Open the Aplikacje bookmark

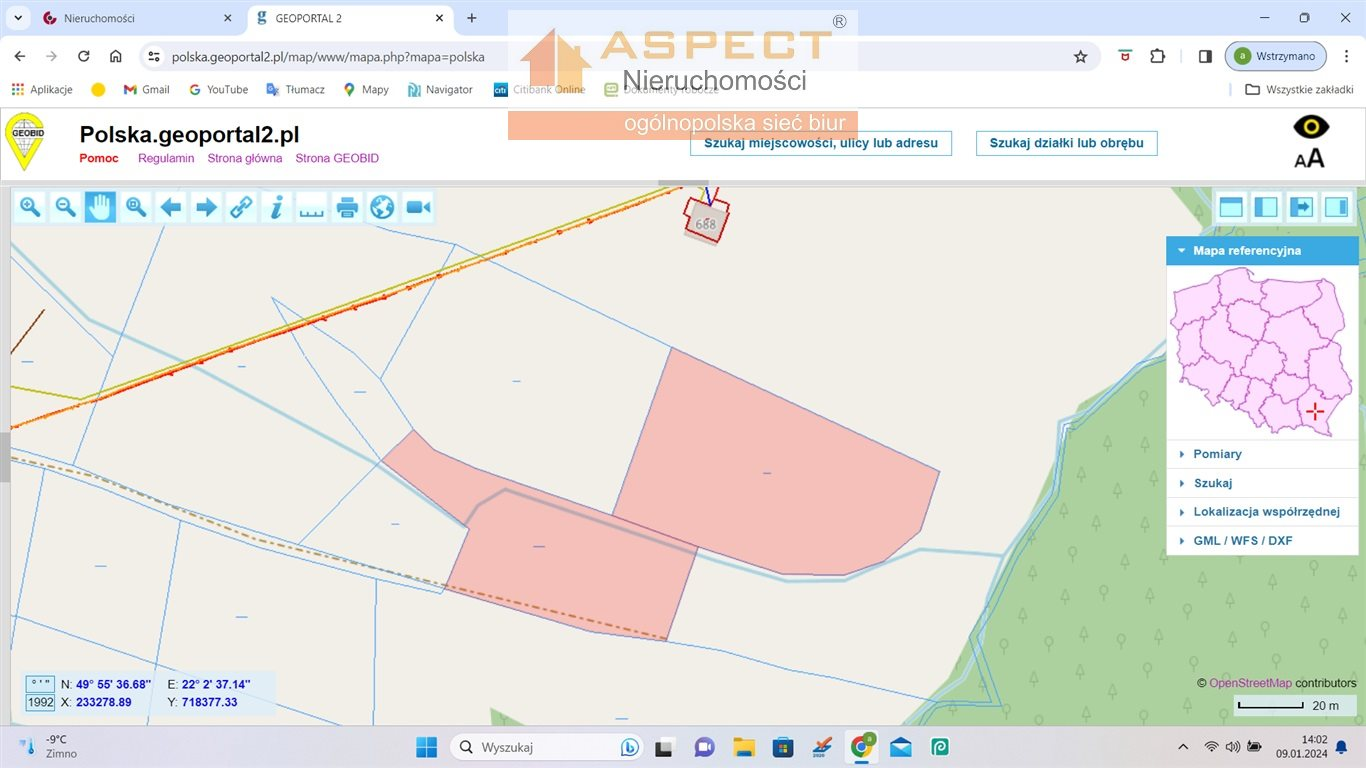(42, 89)
